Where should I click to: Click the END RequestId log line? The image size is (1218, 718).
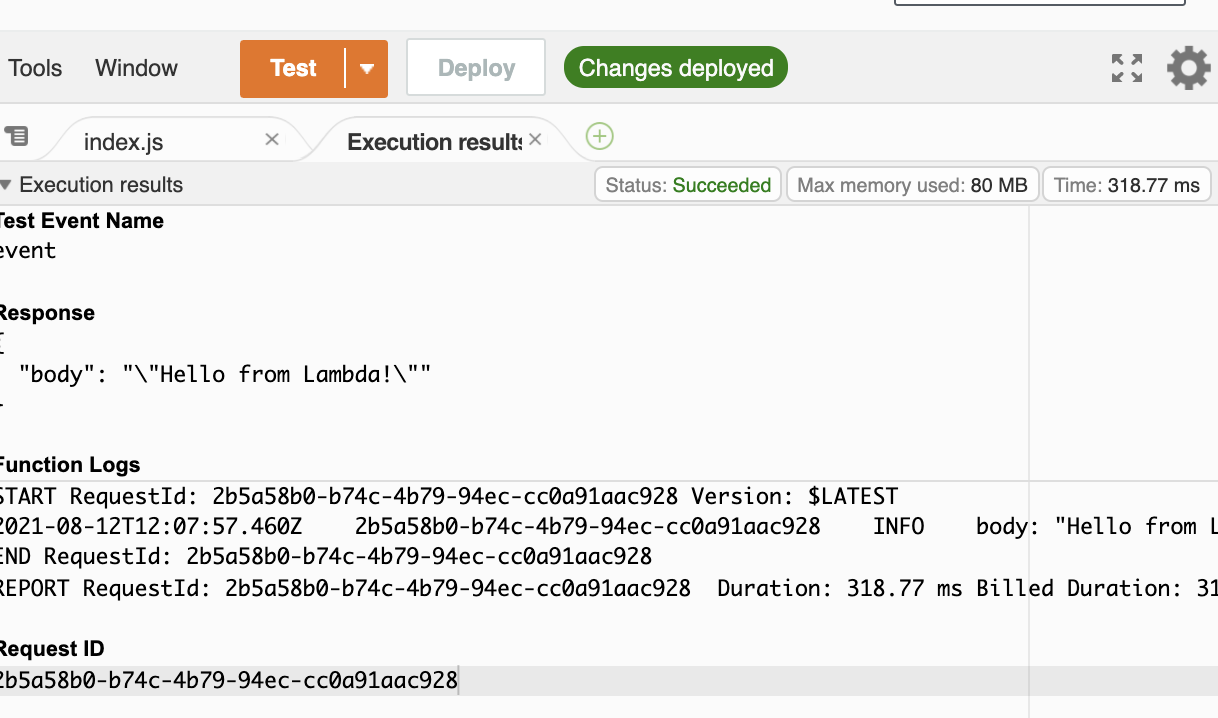(326, 557)
